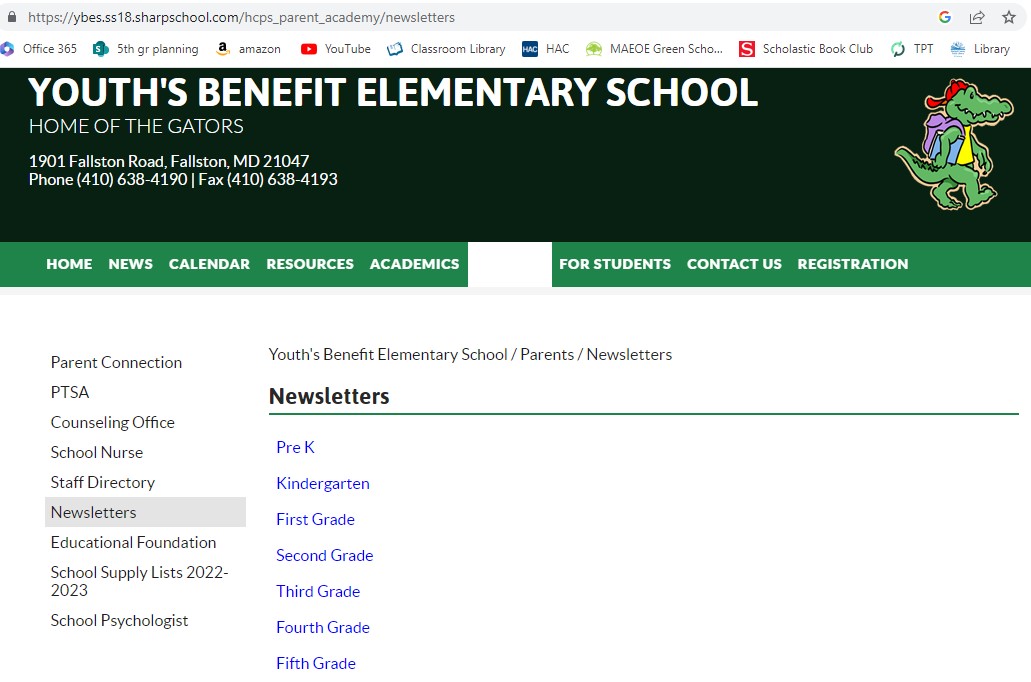
Task: Open the Third Grade newsletter link
Action: coord(318,591)
